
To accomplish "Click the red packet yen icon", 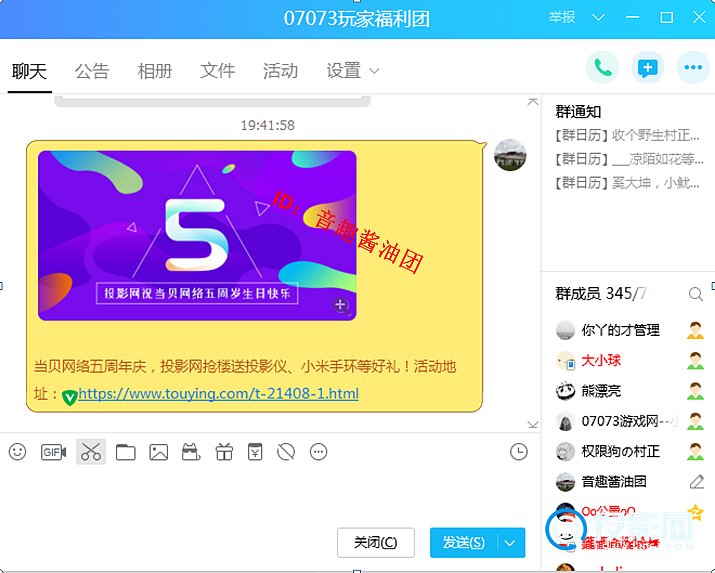I will point(255,452).
